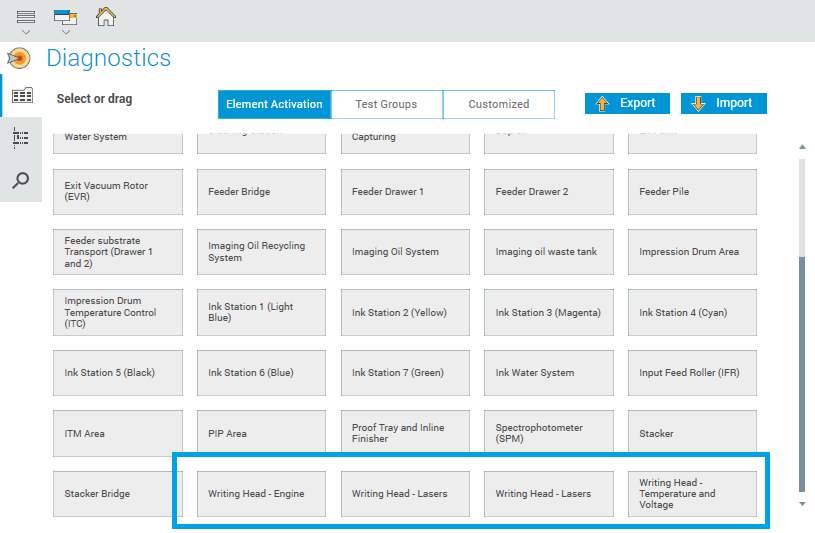815x533 pixels.
Task: Select the Imaging Oil System tile
Action: [x=405, y=252]
